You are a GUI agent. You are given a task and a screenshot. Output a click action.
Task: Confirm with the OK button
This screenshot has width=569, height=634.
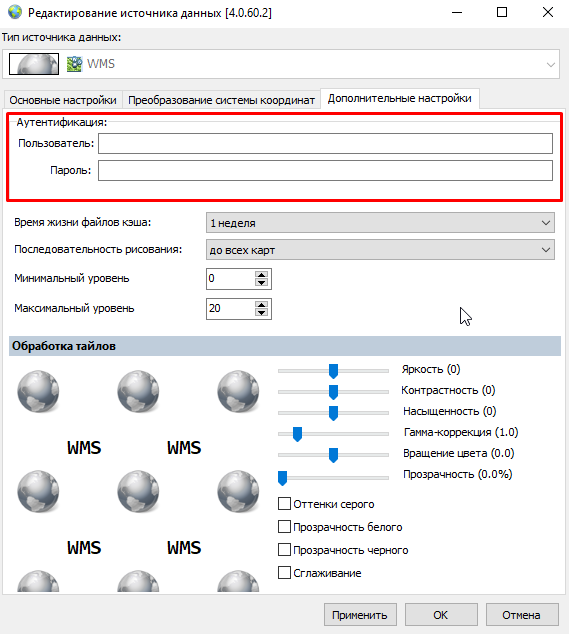pyautogui.click(x=441, y=615)
